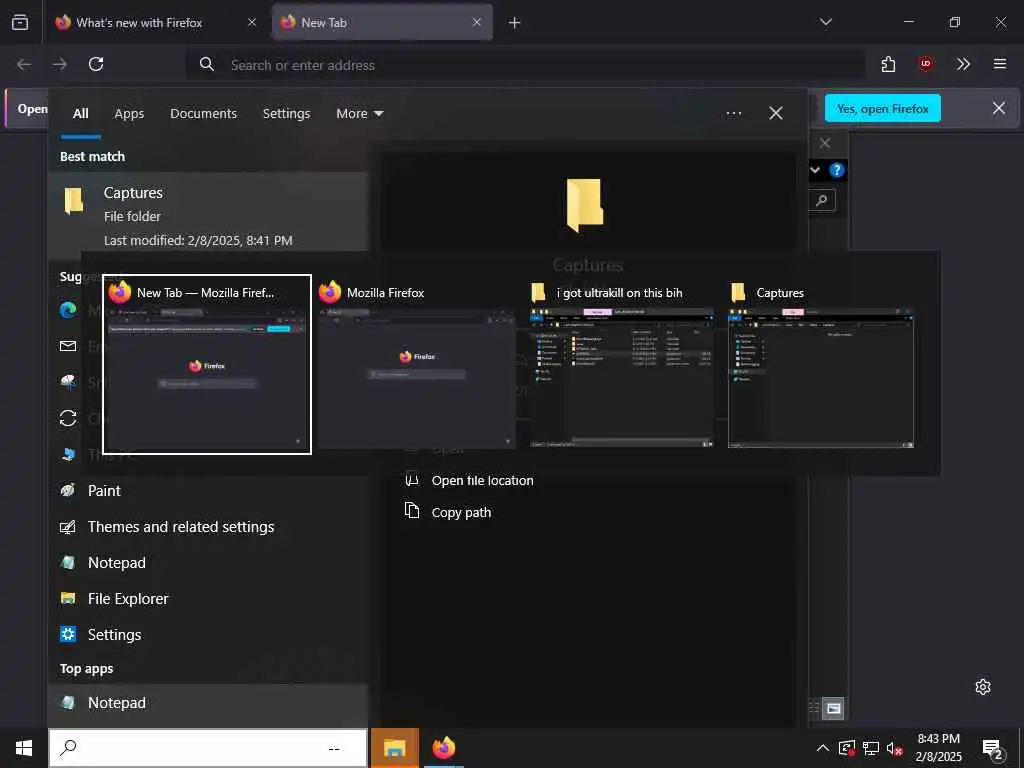Open the Firefox hamburger application menu

1000,64
